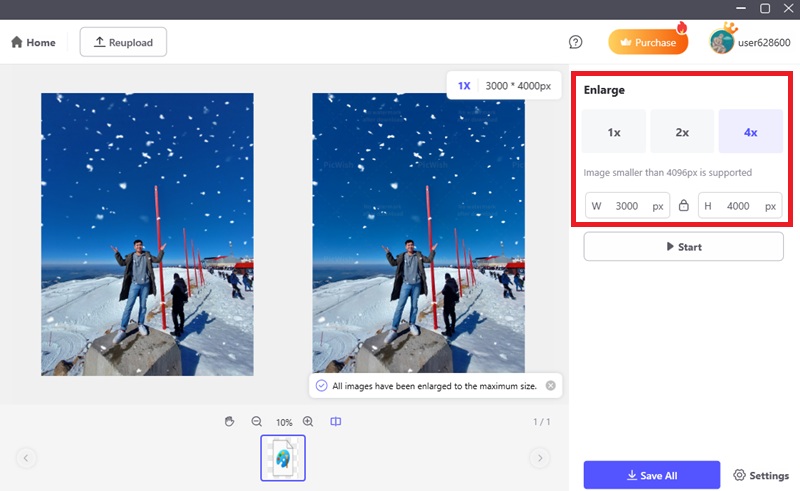Click the previous image arrow
This screenshot has height=491, width=800.
tap(26, 457)
